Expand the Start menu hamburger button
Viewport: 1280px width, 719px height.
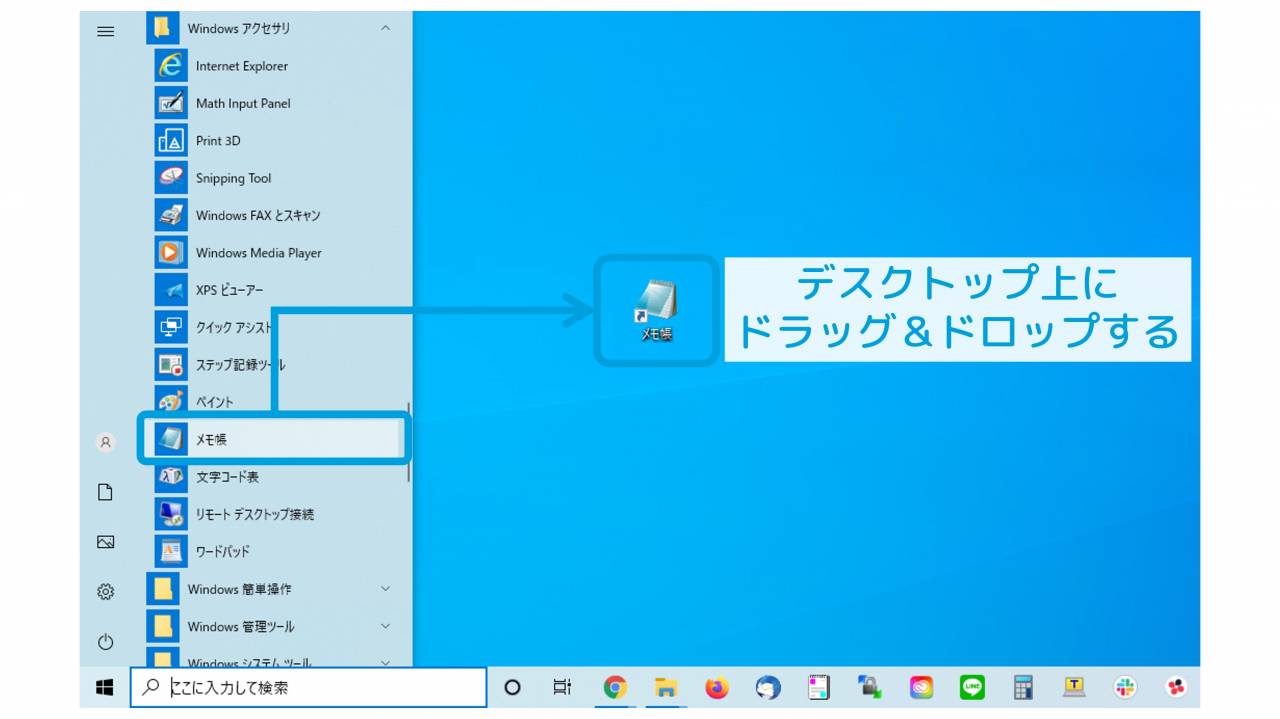point(105,31)
